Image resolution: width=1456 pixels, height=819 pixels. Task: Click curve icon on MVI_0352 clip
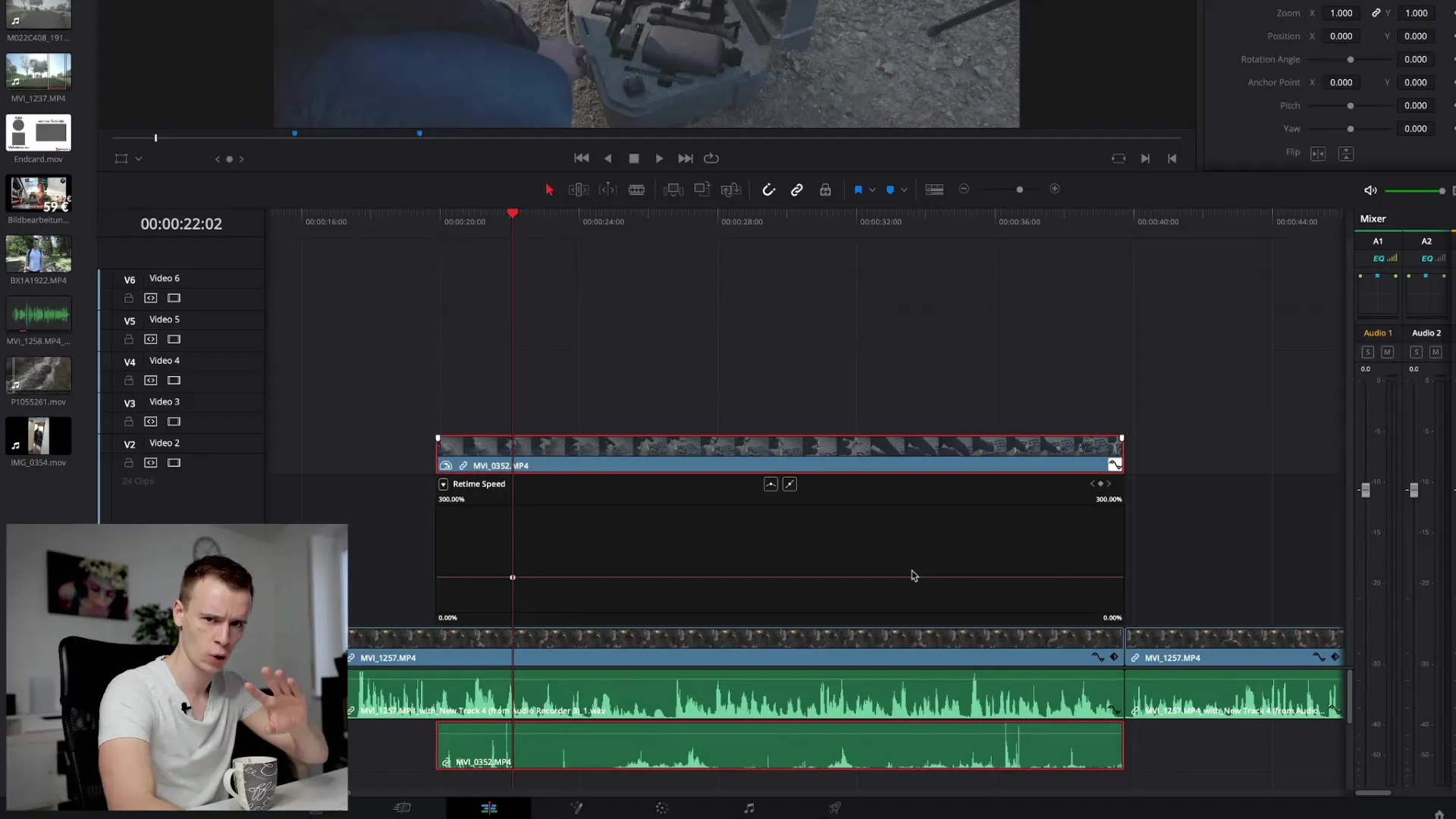pyautogui.click(x=1115, y=465)
